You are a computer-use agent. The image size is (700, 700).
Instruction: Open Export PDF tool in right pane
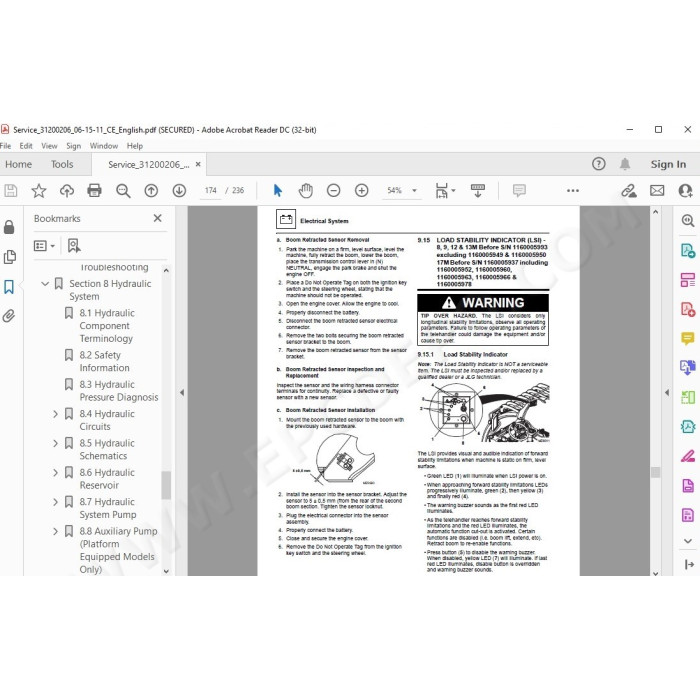point(688,250)
